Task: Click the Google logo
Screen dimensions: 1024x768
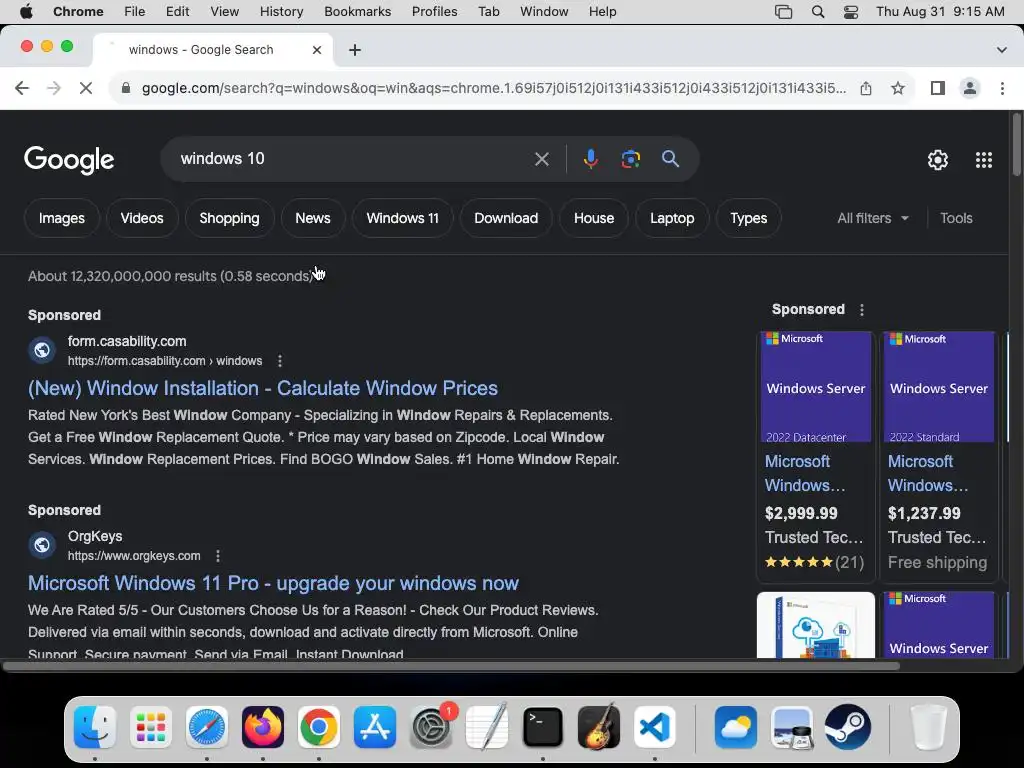Action: coord(69,160)
